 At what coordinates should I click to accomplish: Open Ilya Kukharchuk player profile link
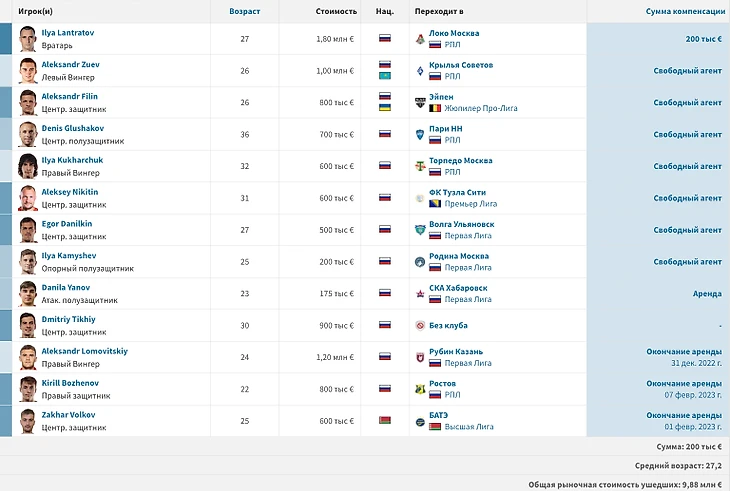tap(72, 160)
